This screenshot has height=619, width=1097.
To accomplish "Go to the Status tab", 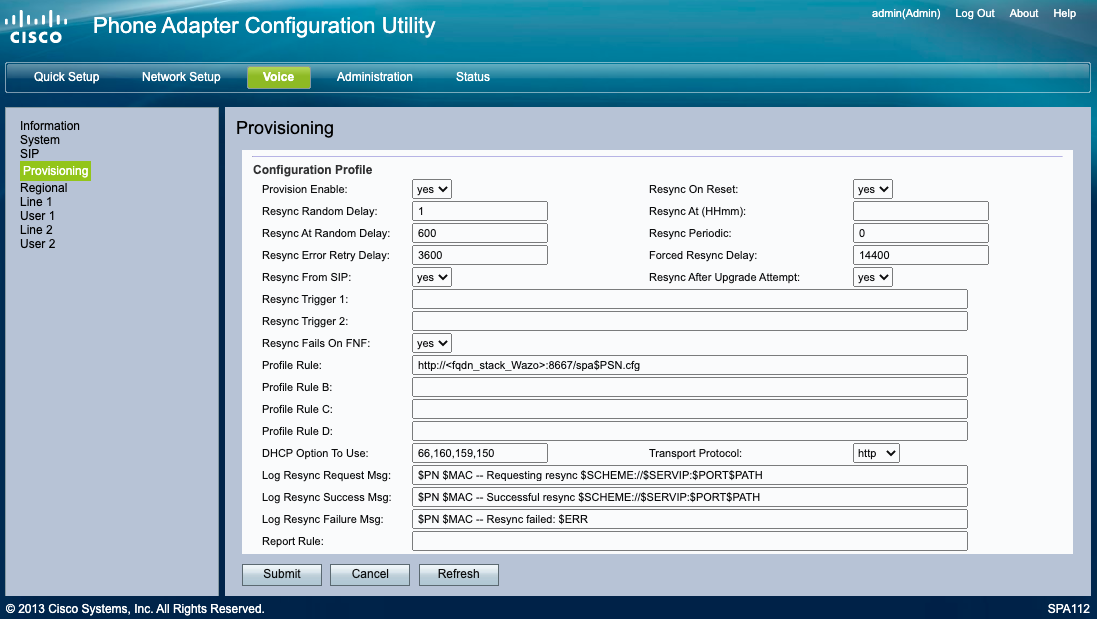I will 473,77.
